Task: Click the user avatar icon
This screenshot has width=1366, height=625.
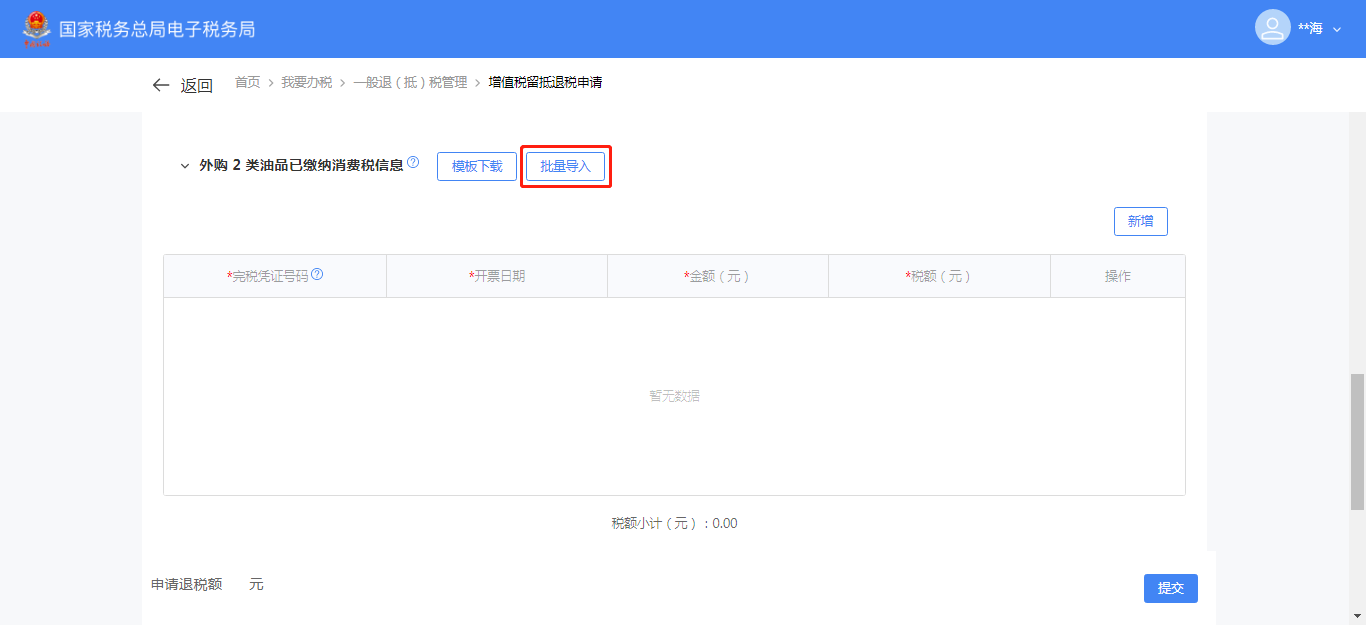Action: coord(1272,28)
